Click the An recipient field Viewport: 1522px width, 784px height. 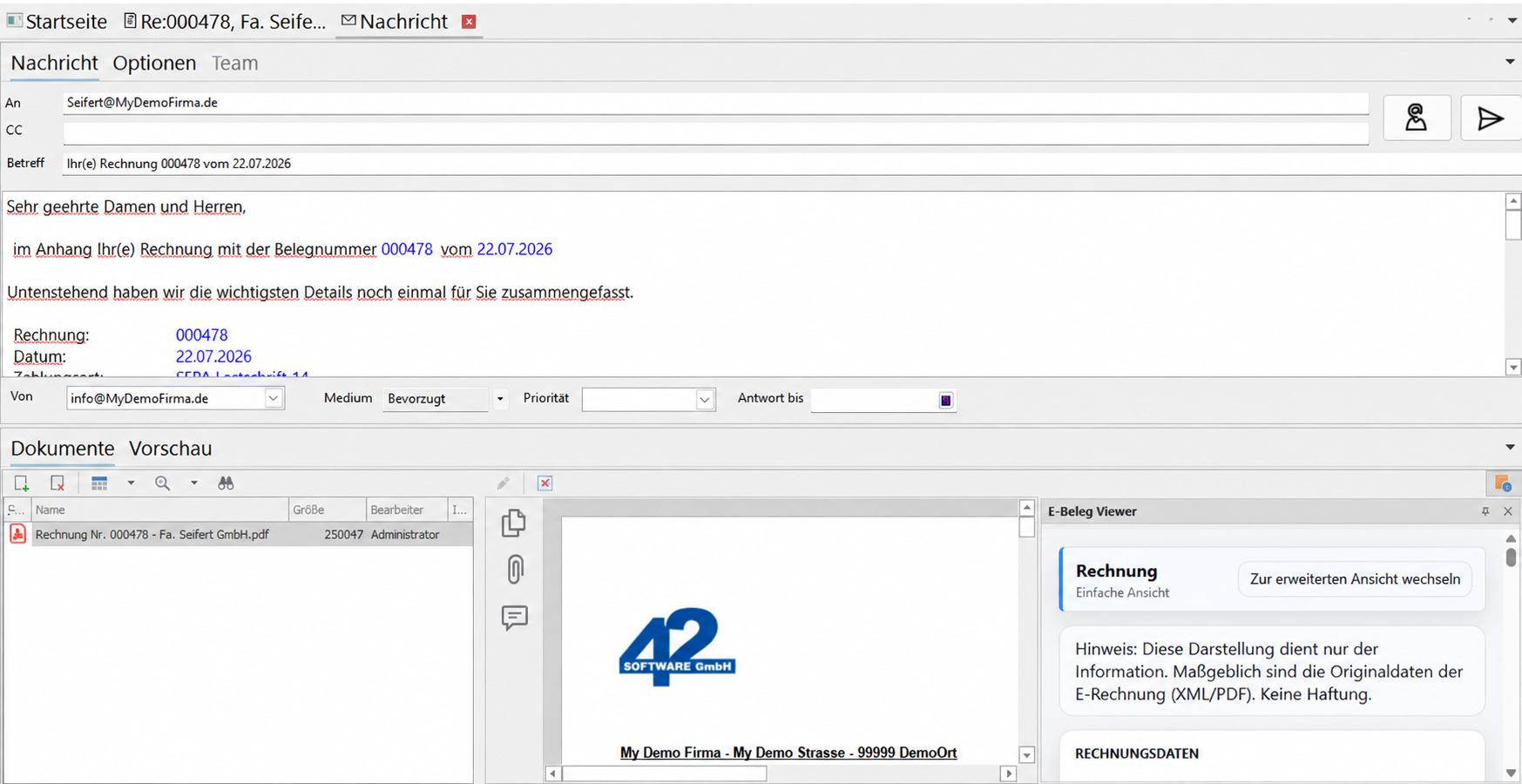point(715,103)
